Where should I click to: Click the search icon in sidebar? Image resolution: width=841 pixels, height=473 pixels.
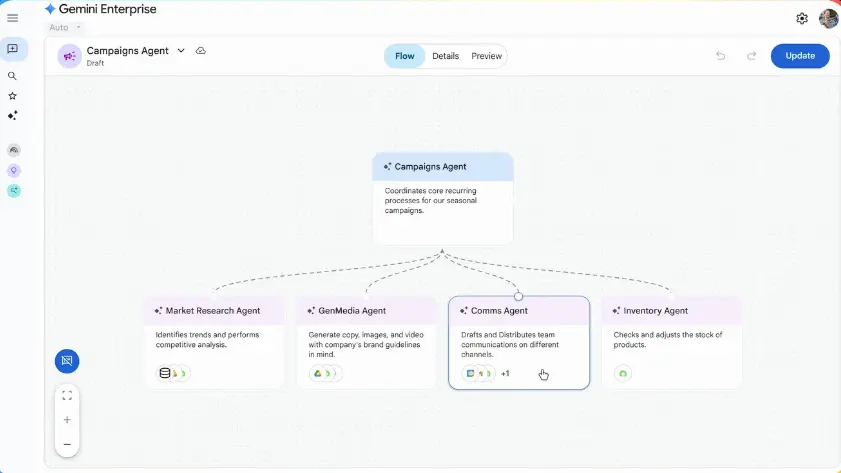pyautogui.click(x=12, y=76)
